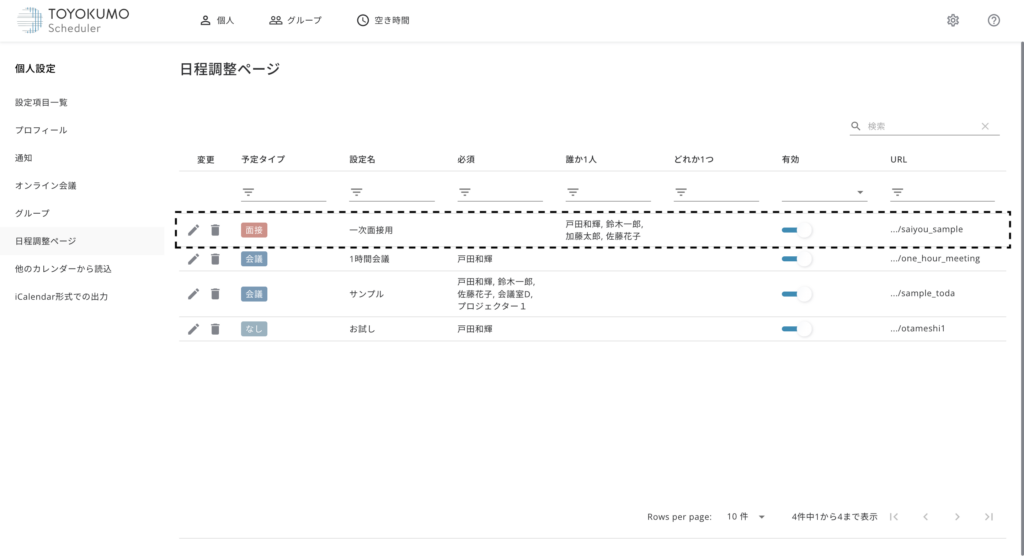The image size is (1024, 560).
Task: Click filter icon under 予定タイプ column
Action: 248,192
